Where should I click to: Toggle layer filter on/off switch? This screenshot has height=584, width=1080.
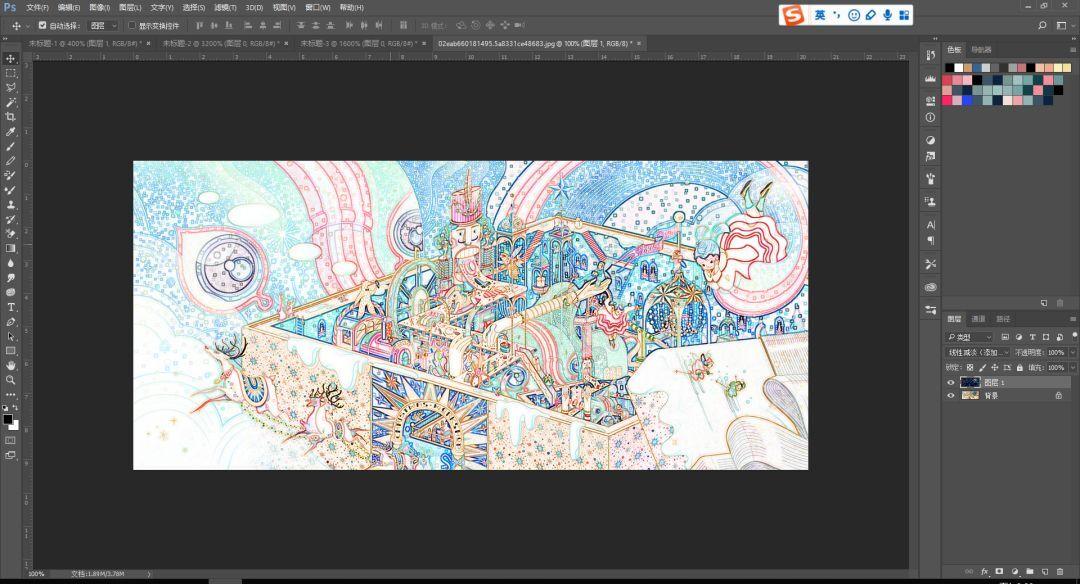pyautogui.click(x=1074, y=336)
